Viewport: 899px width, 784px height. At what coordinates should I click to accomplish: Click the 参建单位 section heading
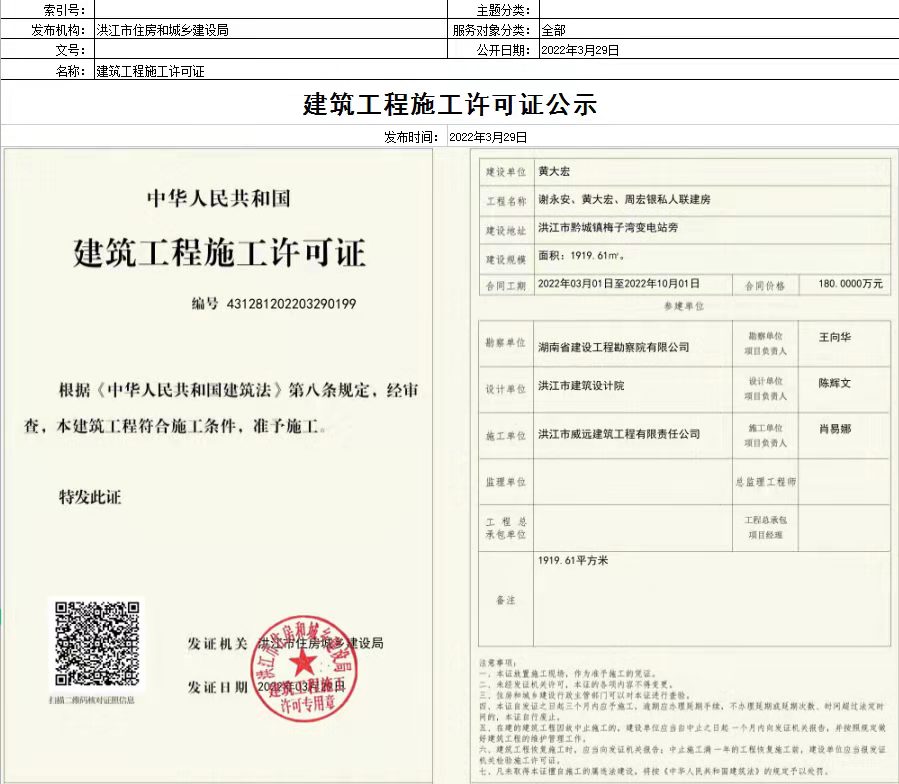tap(684, 306)
